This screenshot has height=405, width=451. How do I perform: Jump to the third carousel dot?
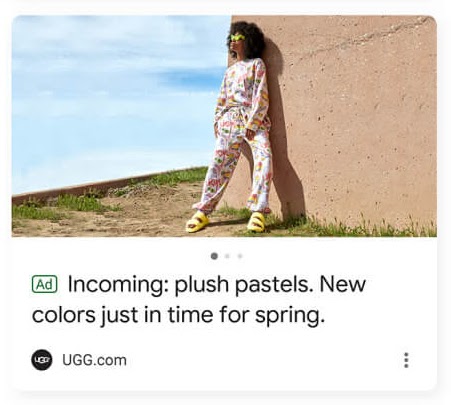click(240, 256)
